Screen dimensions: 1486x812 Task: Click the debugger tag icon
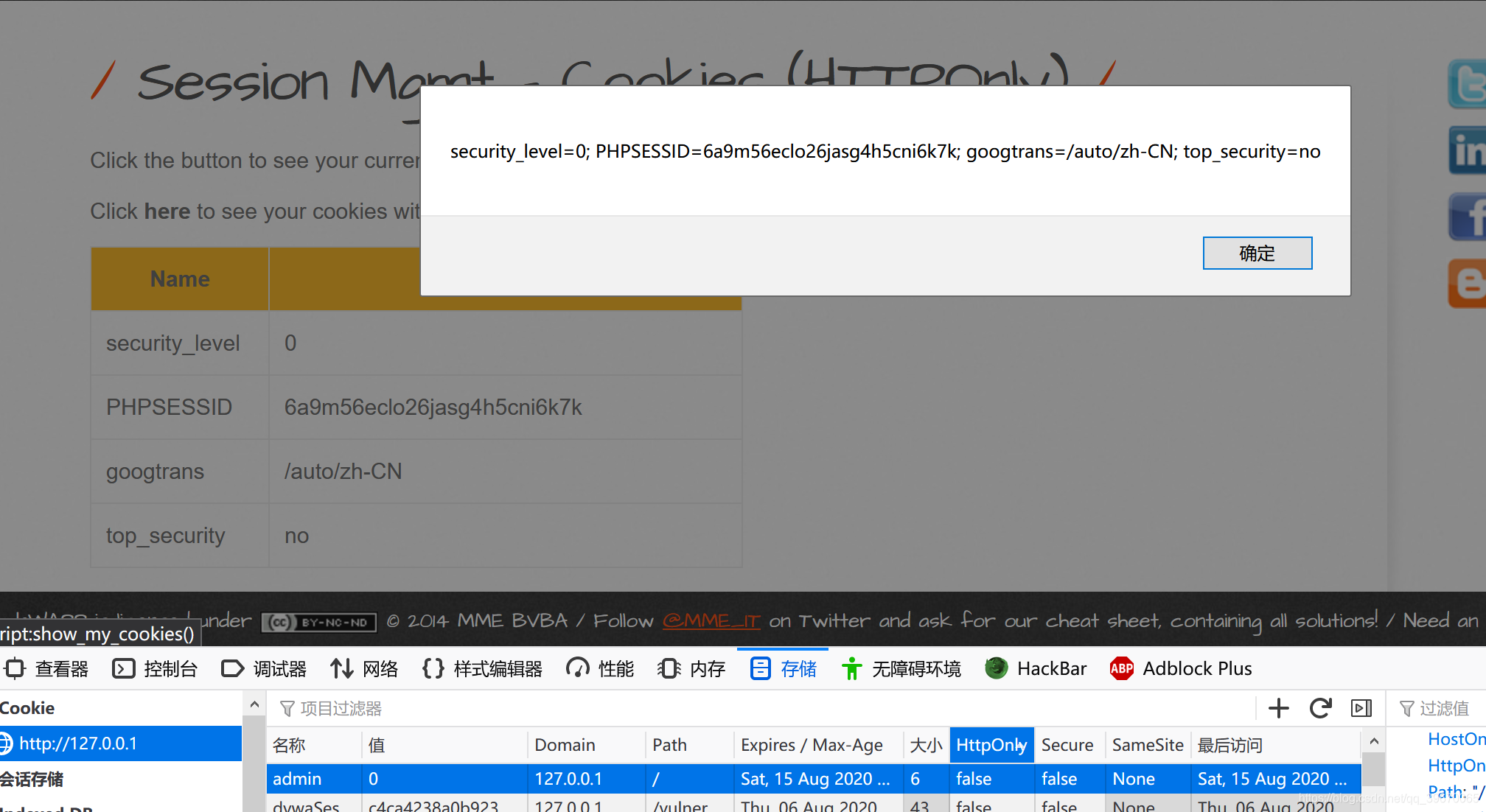point(232,668)
